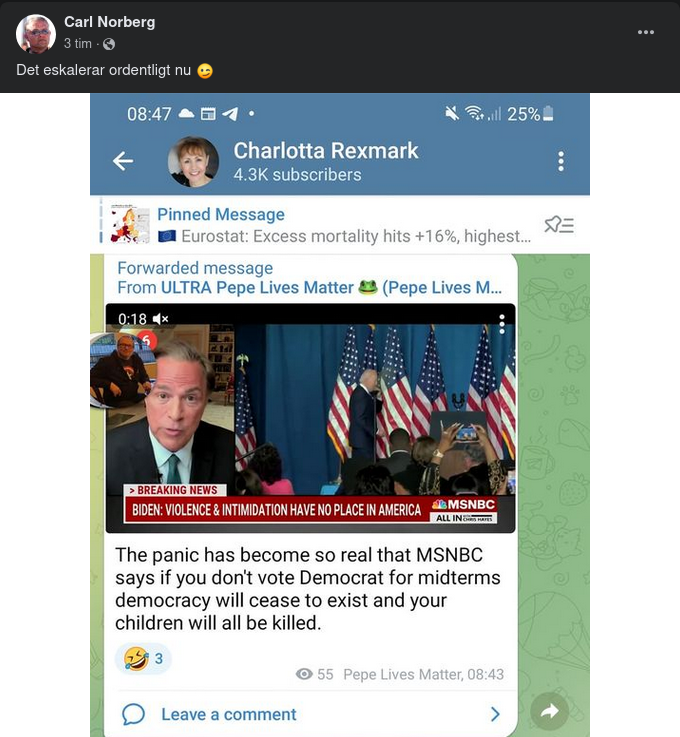Click the pinned messages list icon
Screen dimensions: 680x737
[x=559, y=225]
